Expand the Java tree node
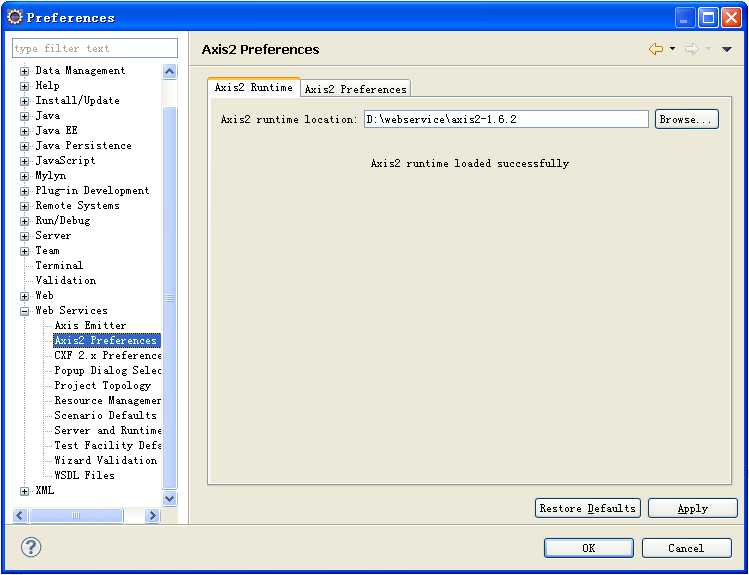This screenshot has height=575, width=749. (24, 116)
